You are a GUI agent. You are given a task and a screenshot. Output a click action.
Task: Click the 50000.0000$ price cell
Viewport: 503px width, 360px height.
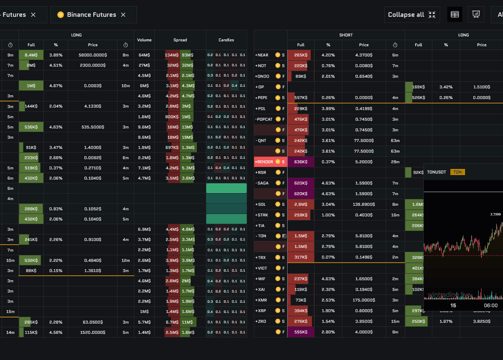(x=93, y=55)
